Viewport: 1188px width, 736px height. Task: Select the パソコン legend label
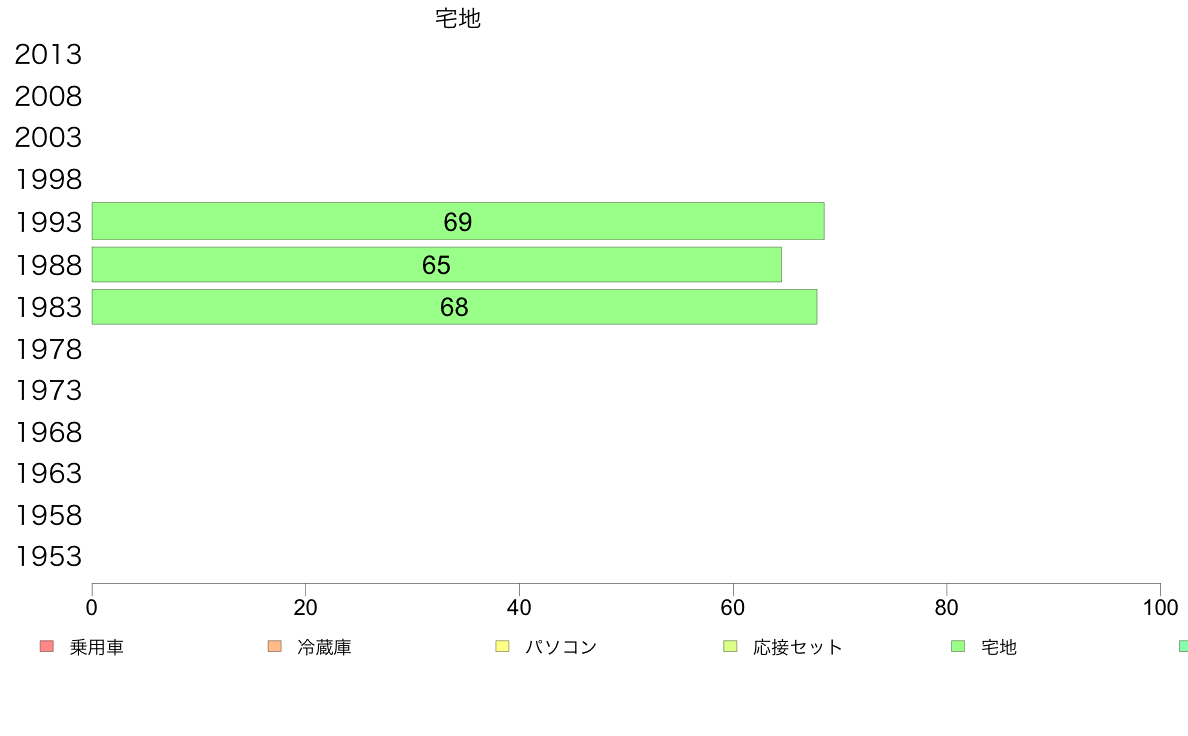561,647
